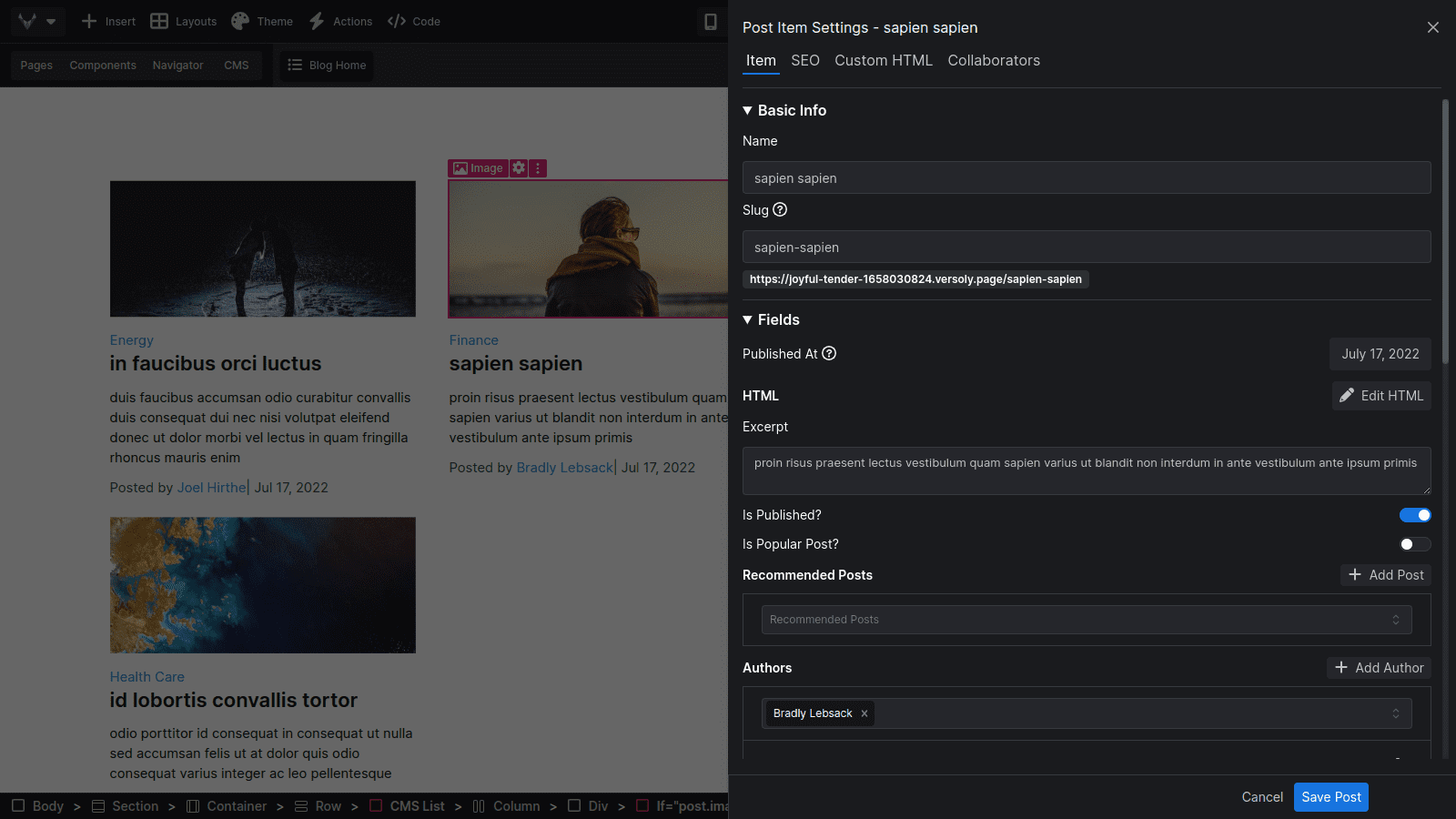The width and height of the screenshot is (1456, 819).
Task: Select the aerial coastline post thumbnail
Action: [x=263, y=585]
